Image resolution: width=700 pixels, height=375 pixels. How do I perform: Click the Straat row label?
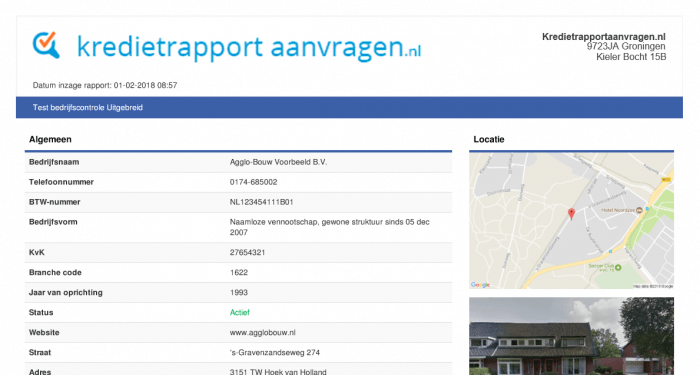click(40, 353)
